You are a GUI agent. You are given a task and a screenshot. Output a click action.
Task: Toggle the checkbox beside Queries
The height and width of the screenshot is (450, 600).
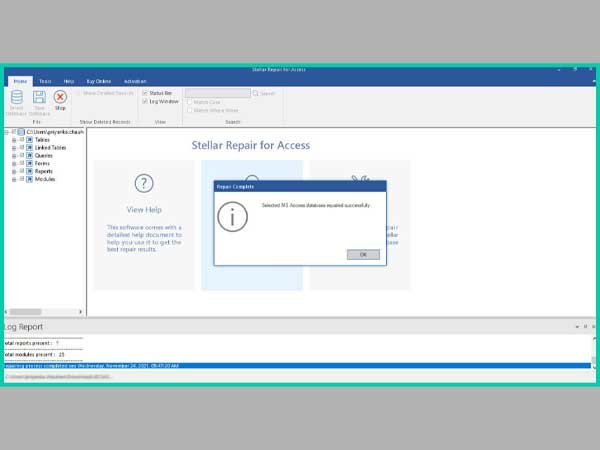(x=22, y=155)
